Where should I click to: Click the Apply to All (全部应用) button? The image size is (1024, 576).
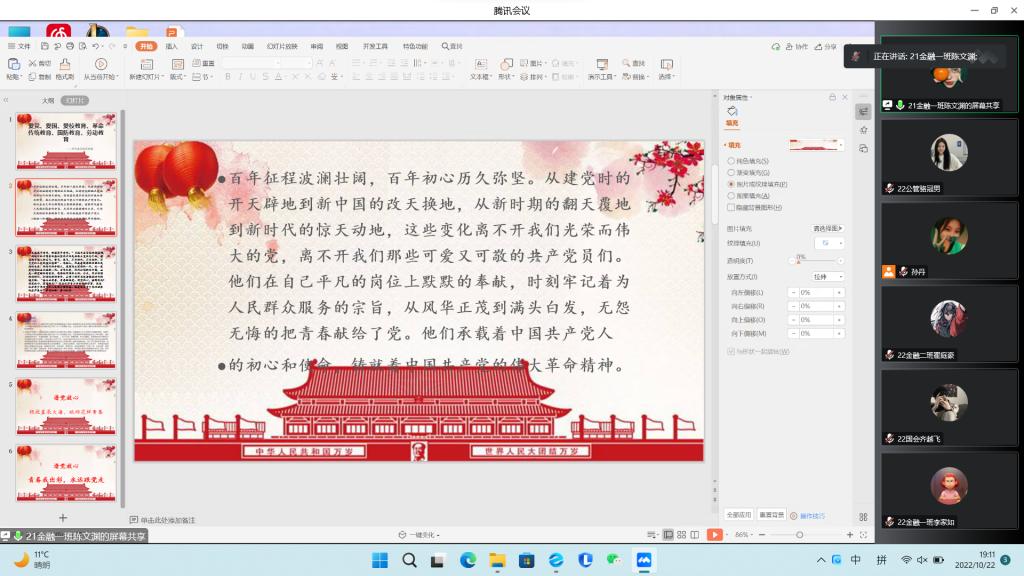739,515
